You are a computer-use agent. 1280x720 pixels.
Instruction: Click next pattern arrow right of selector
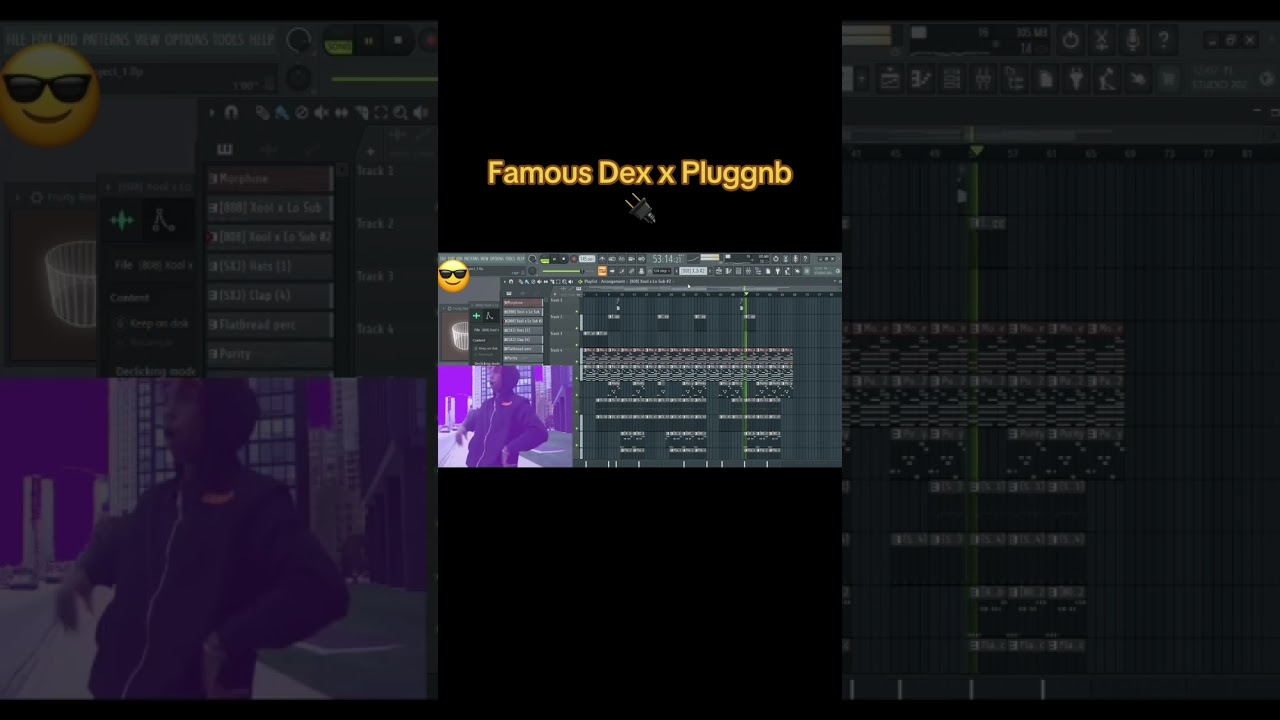710,271
